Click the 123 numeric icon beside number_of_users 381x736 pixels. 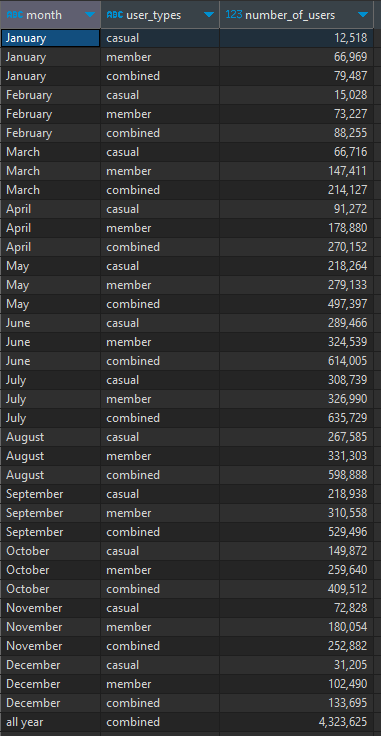click(x=234, y=15)
